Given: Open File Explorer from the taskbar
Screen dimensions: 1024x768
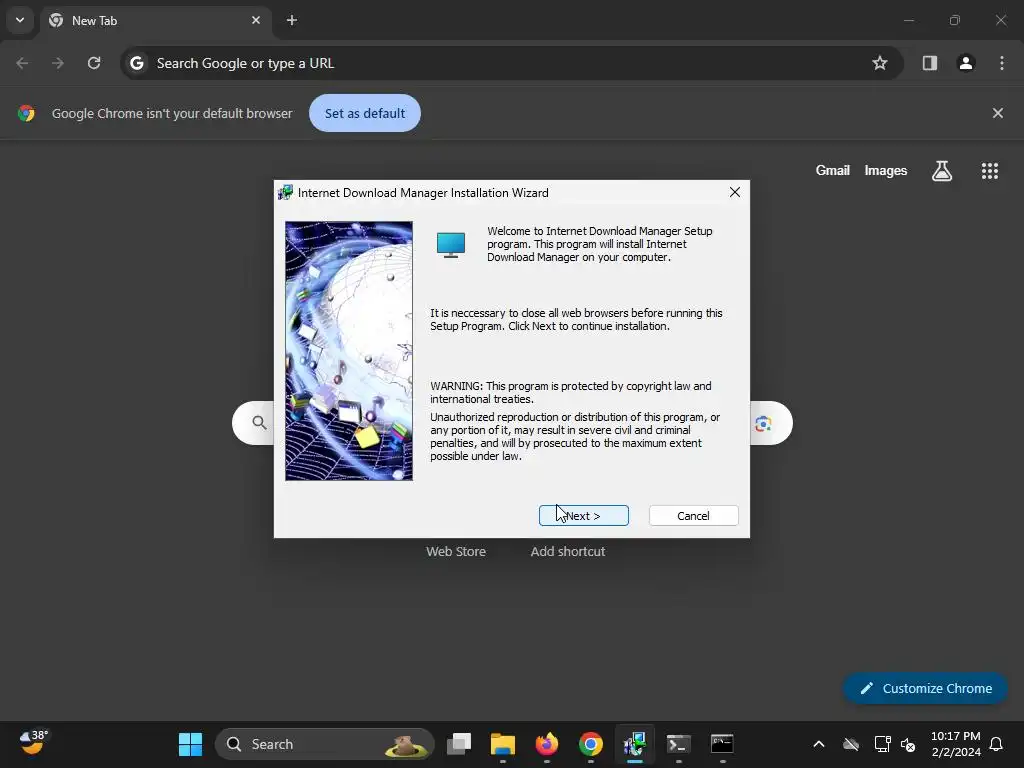Looking at the screenshot, I should [503, 744].
